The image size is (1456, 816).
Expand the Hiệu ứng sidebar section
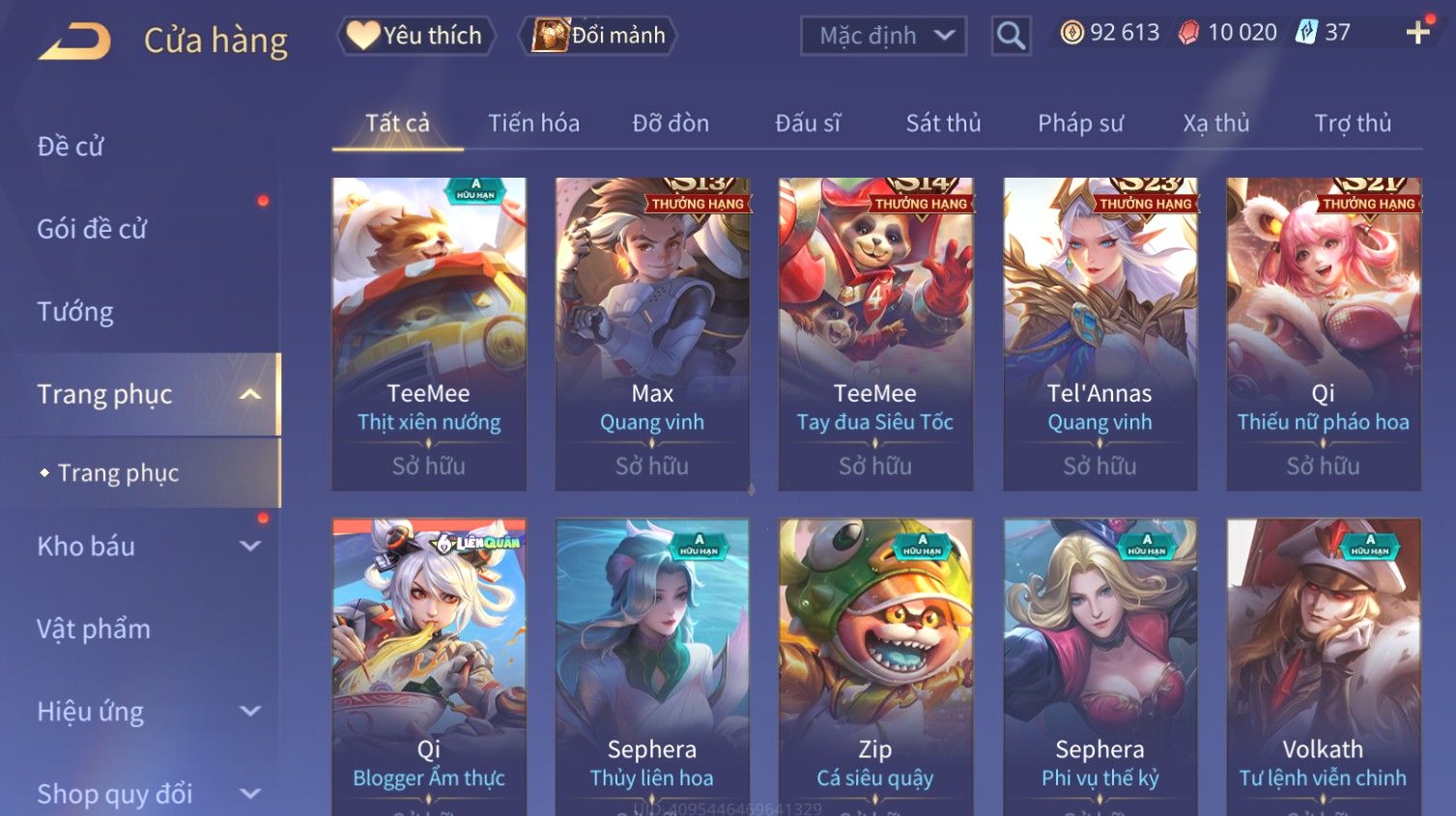click(250, 711)
